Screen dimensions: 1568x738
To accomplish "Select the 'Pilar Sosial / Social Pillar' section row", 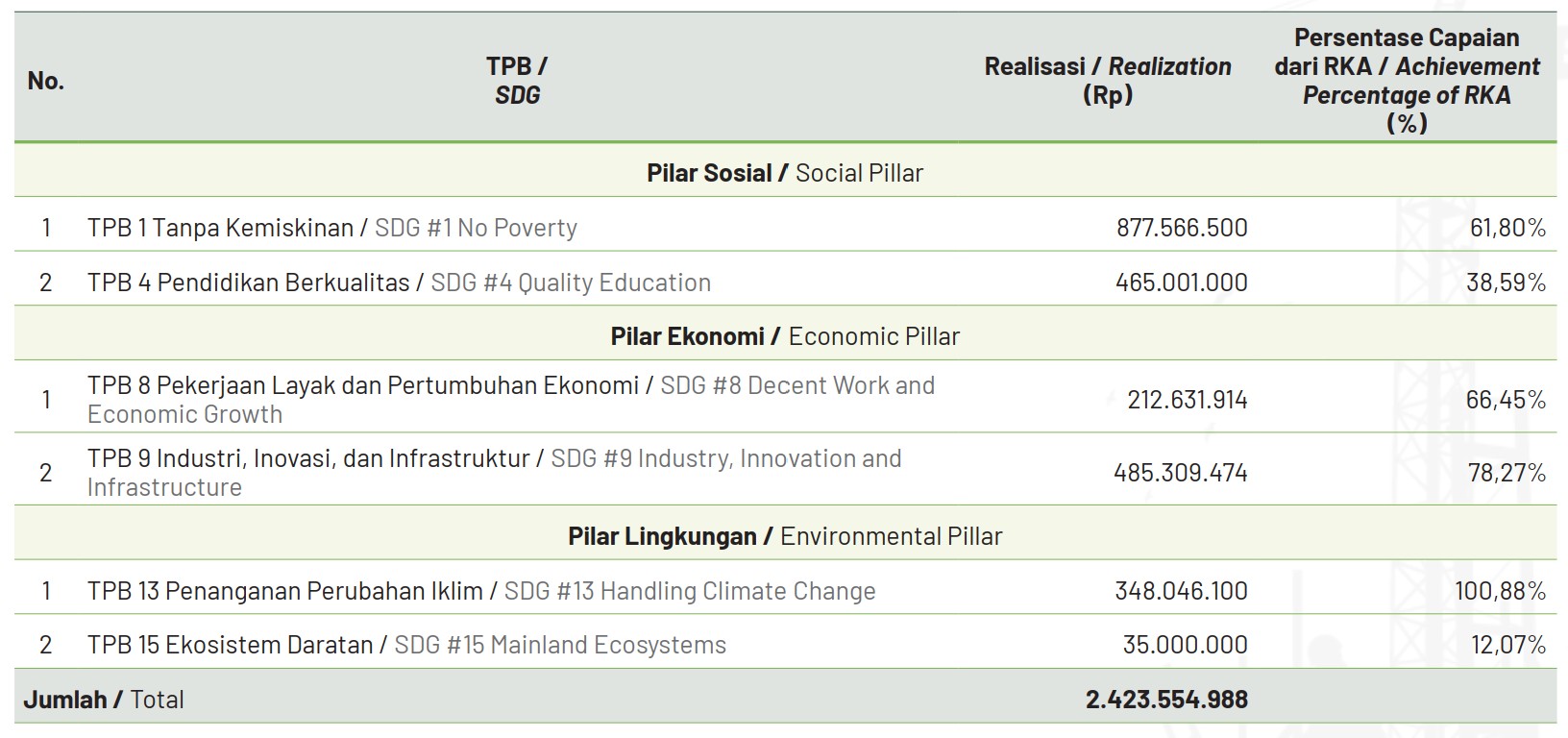I will click(x=784, y=173).
